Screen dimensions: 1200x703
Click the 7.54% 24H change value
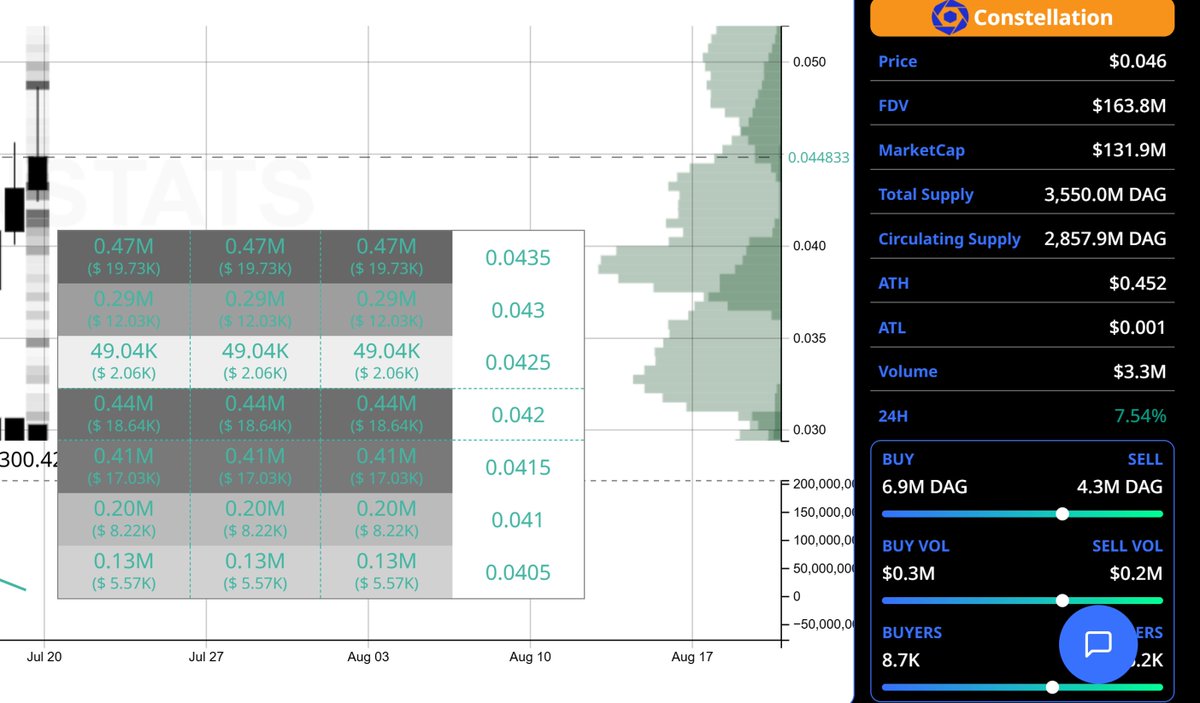point(1139,415)
